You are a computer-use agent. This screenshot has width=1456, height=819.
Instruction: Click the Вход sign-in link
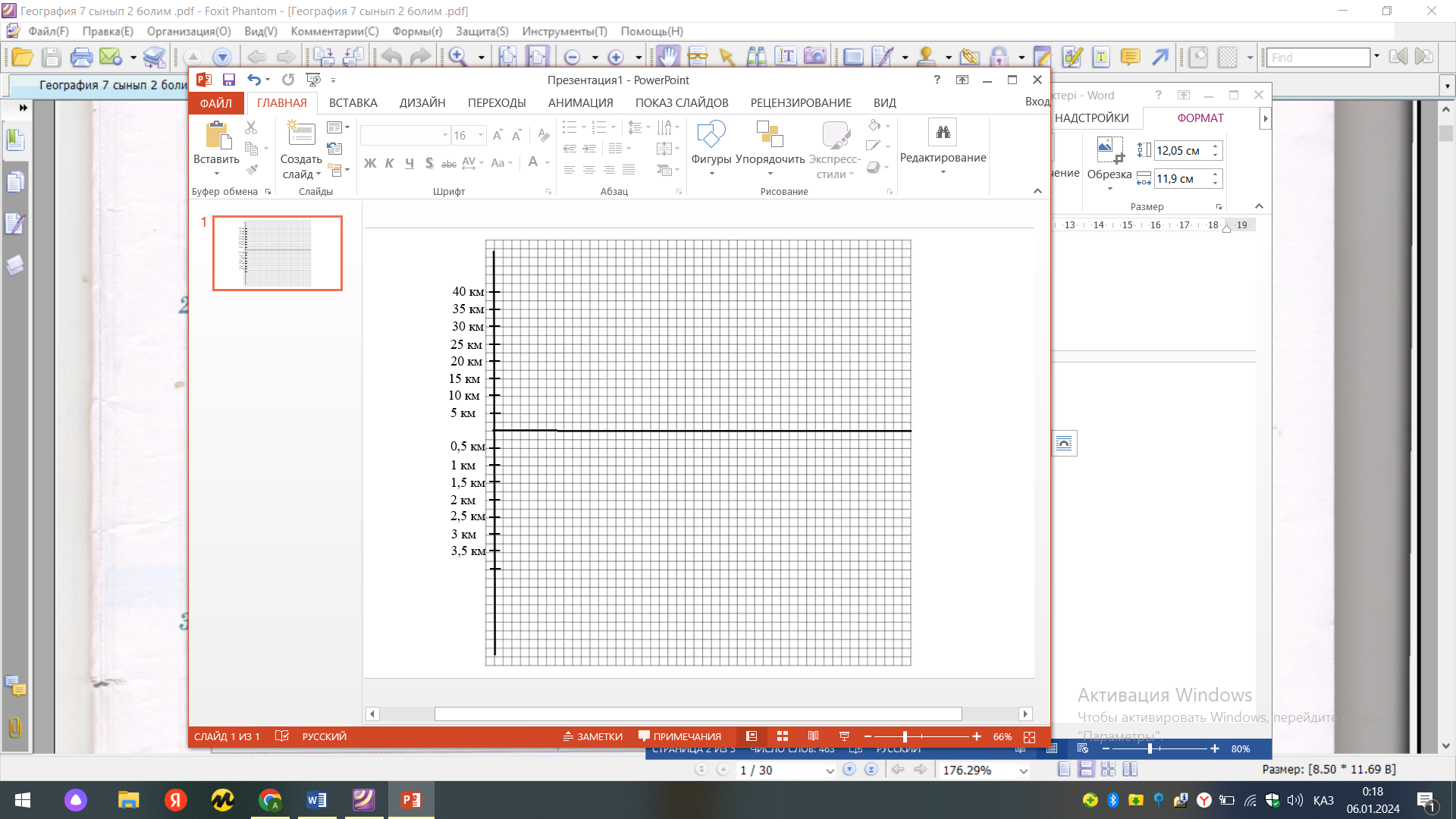1037,102
